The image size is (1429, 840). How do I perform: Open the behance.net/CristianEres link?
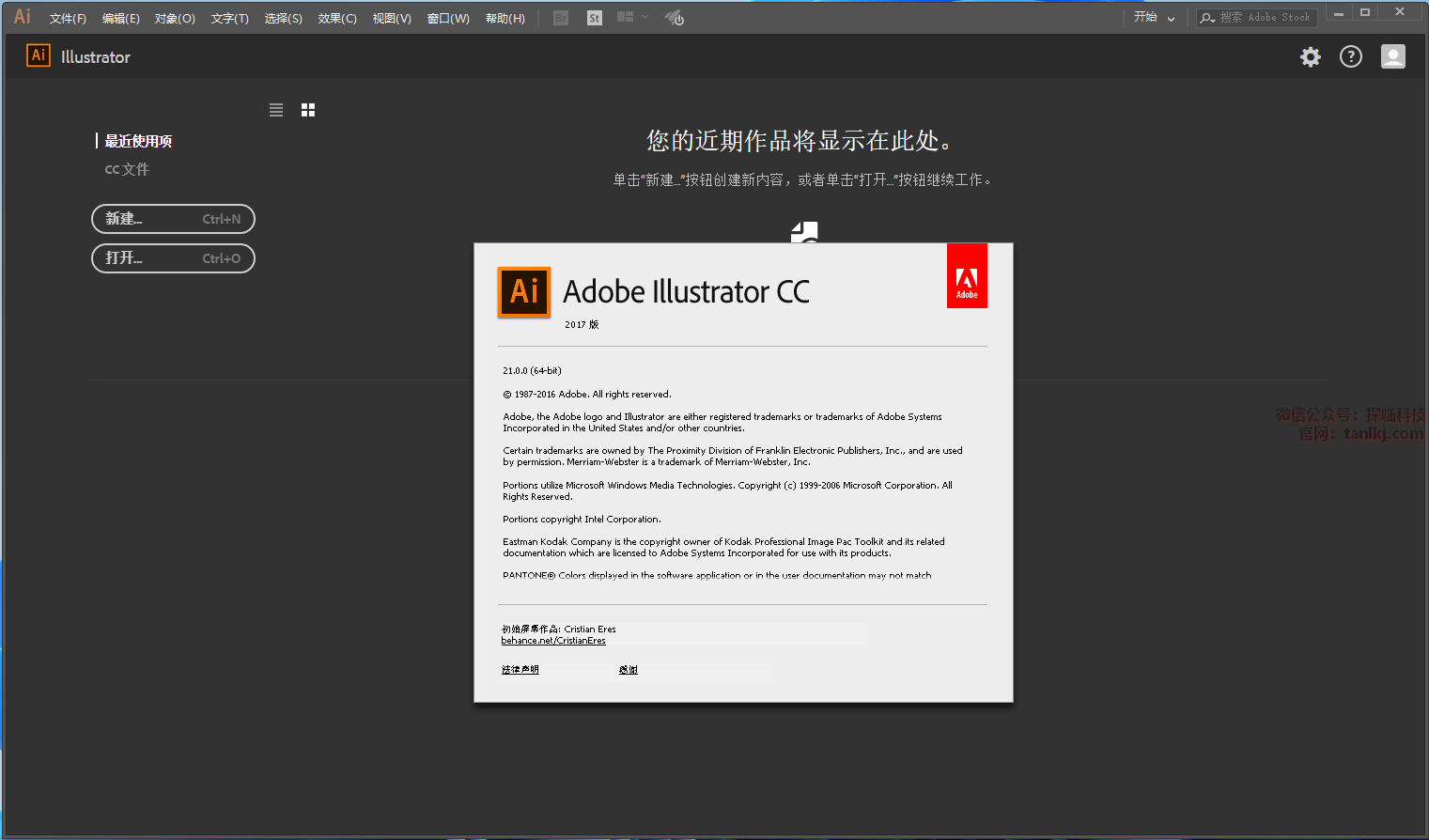click(x=553, y=641)
